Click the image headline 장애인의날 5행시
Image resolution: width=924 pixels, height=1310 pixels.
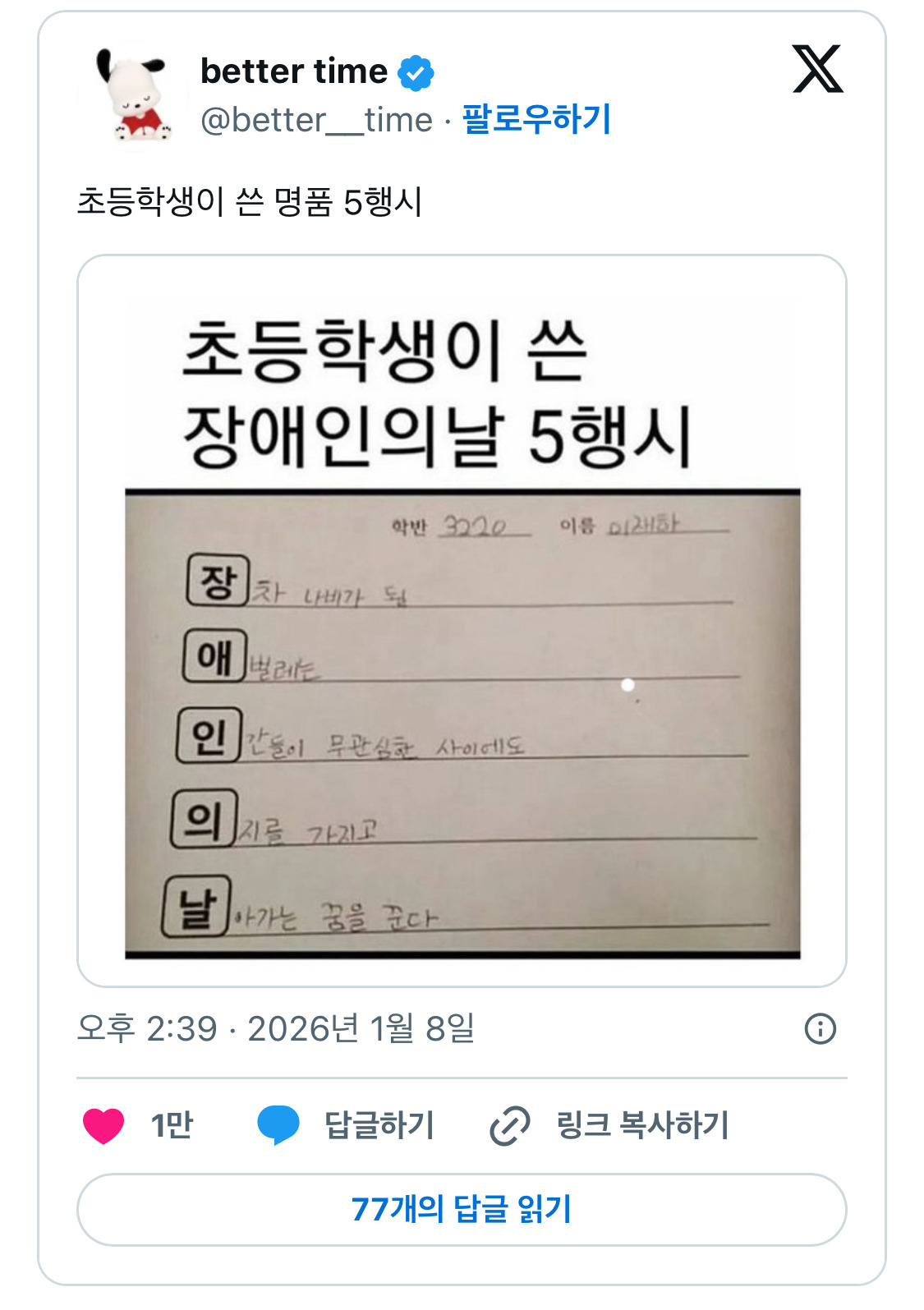[437, 435]
